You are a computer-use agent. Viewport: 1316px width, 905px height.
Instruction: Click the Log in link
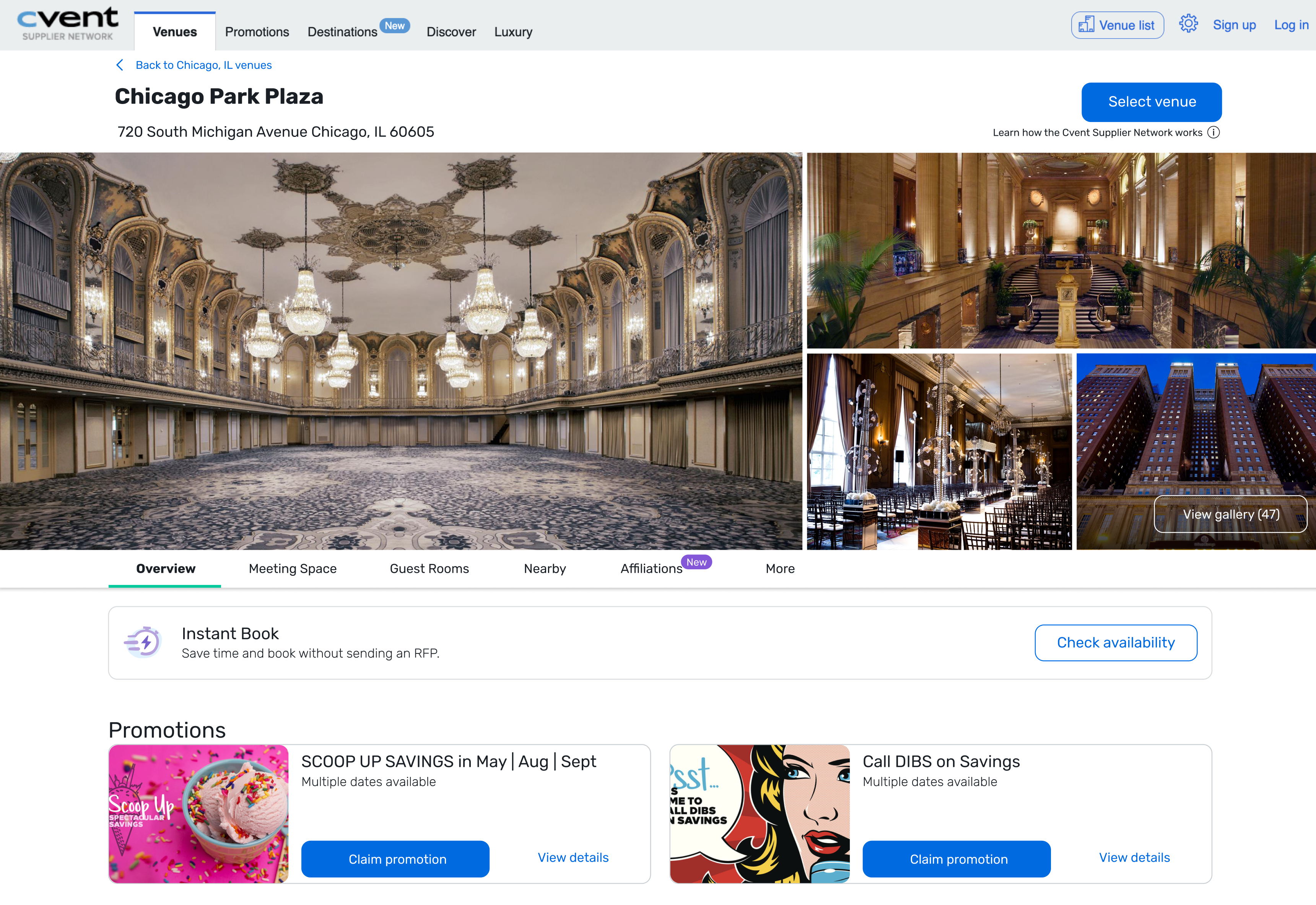click(1291, 25)
